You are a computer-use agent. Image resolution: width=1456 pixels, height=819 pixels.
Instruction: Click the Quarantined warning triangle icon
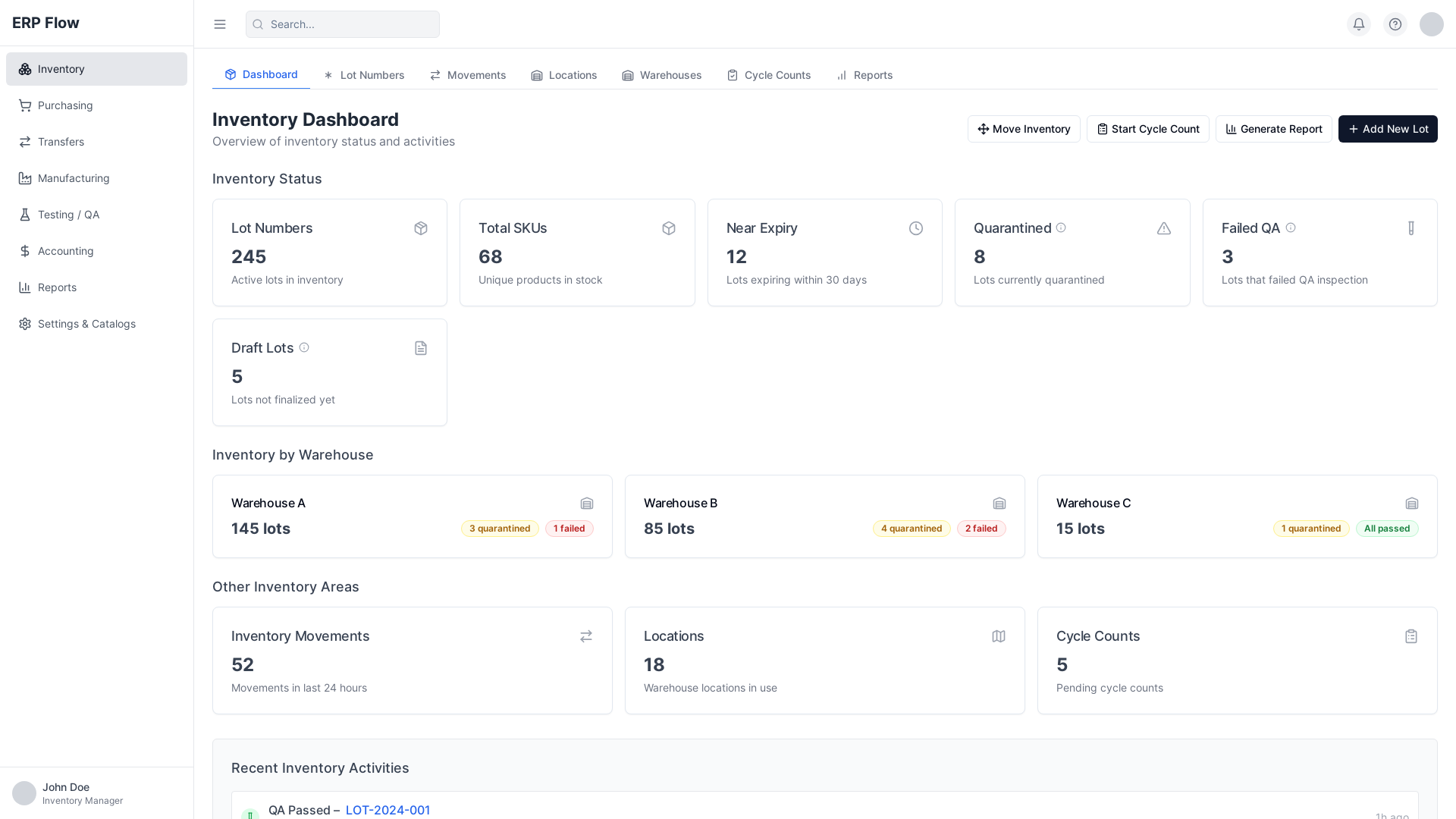click(1164, 228)
